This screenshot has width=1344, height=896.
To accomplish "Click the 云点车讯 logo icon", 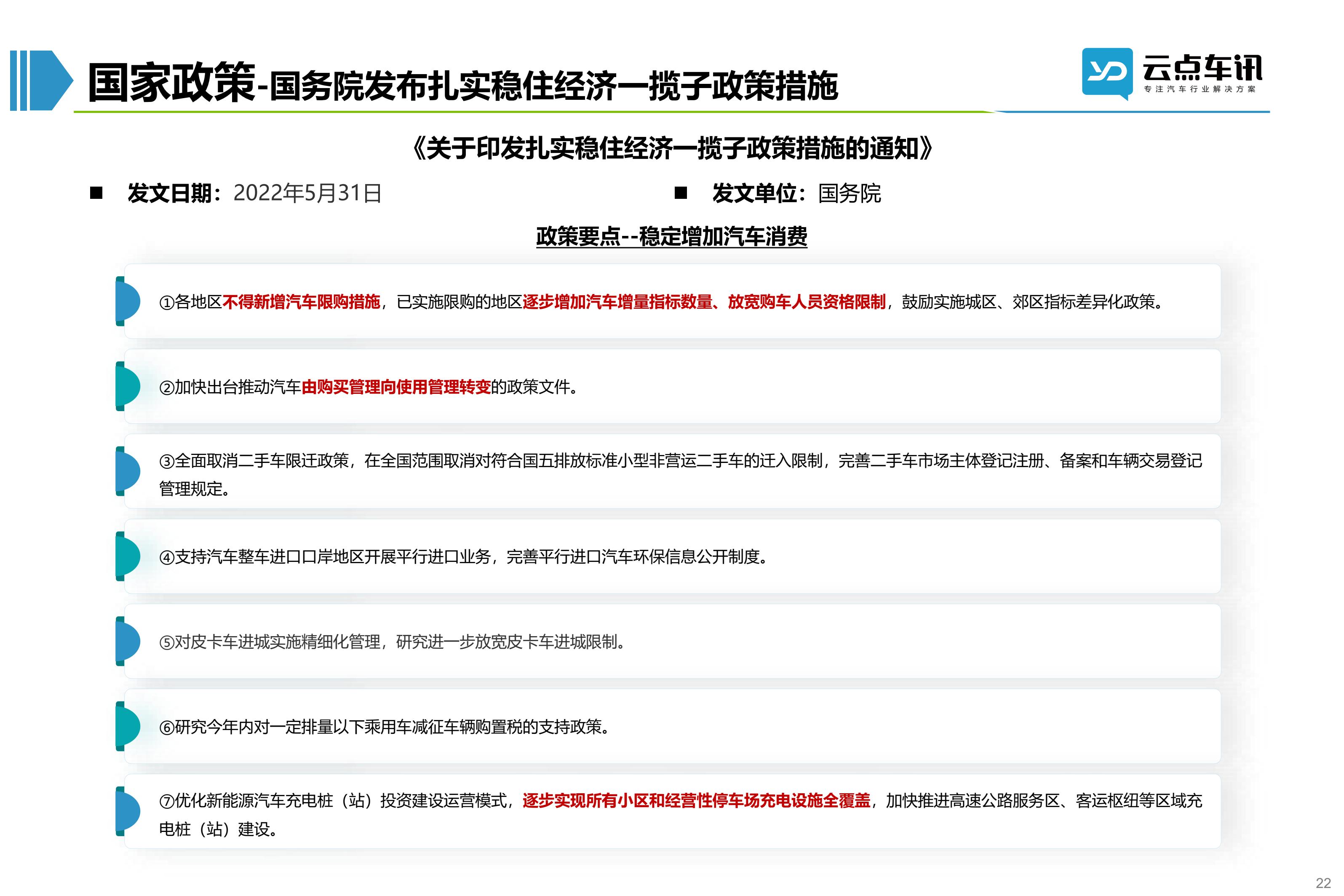I will (x=1106, y=74).
